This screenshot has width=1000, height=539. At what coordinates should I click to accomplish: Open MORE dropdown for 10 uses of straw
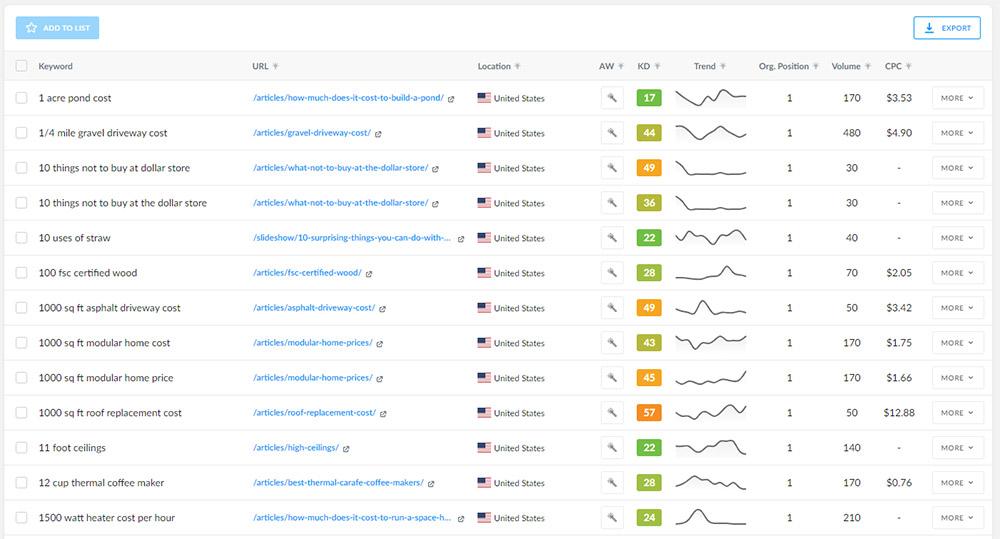(x=957, y=238)
